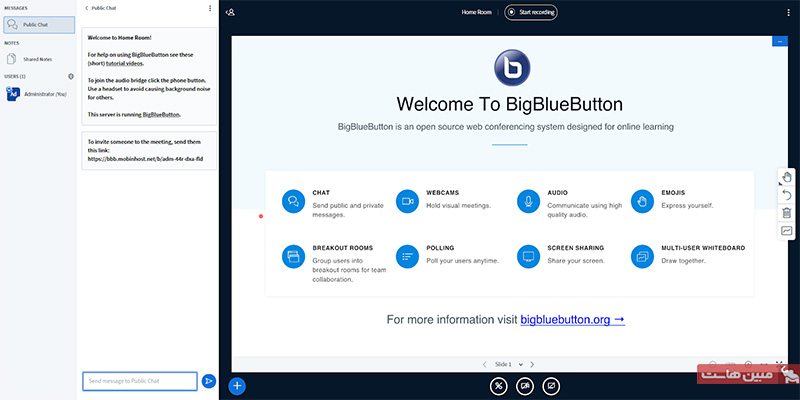Click the Home Room title
The height and width of the screenshot is (400, 800).
(x=477, y=12)
